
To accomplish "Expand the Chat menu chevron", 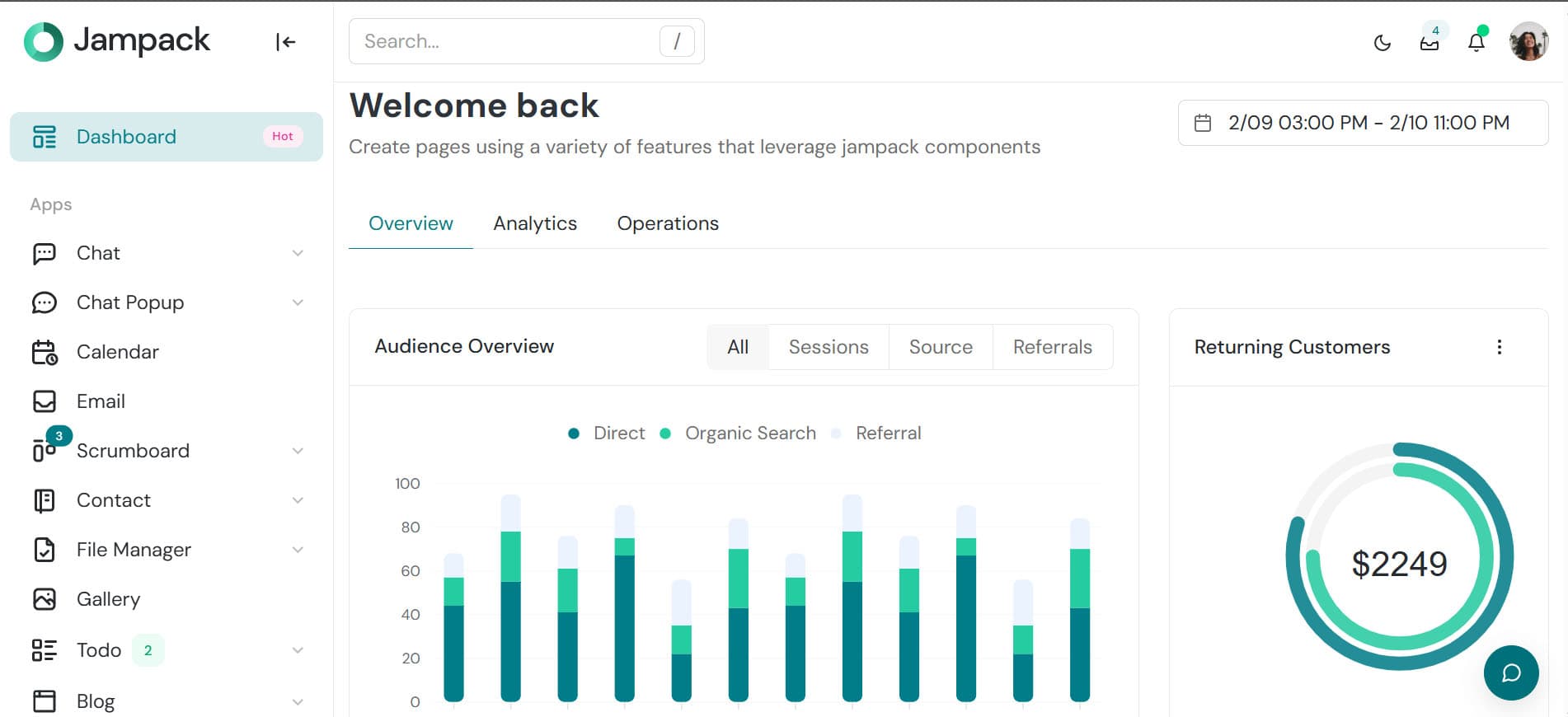I will pos(298,253).
